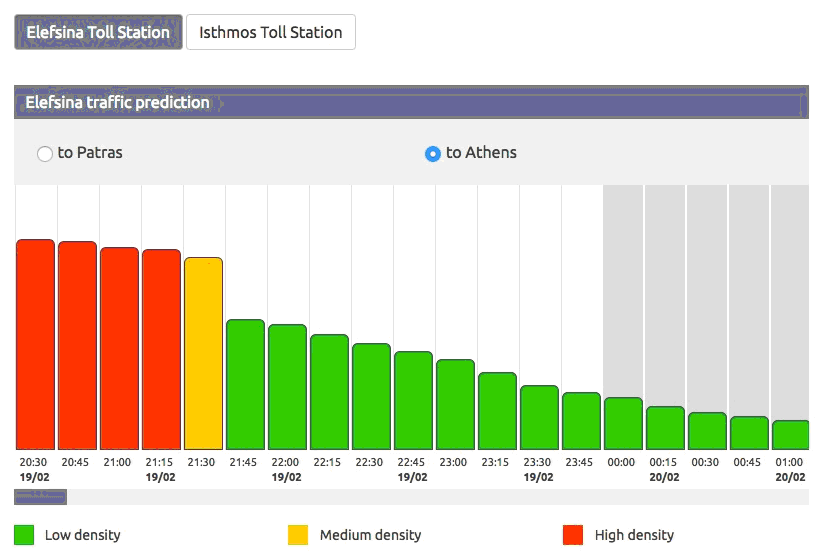Select the 'to Patras' radio option
The image size is (839, 556).
click(45, 154)
